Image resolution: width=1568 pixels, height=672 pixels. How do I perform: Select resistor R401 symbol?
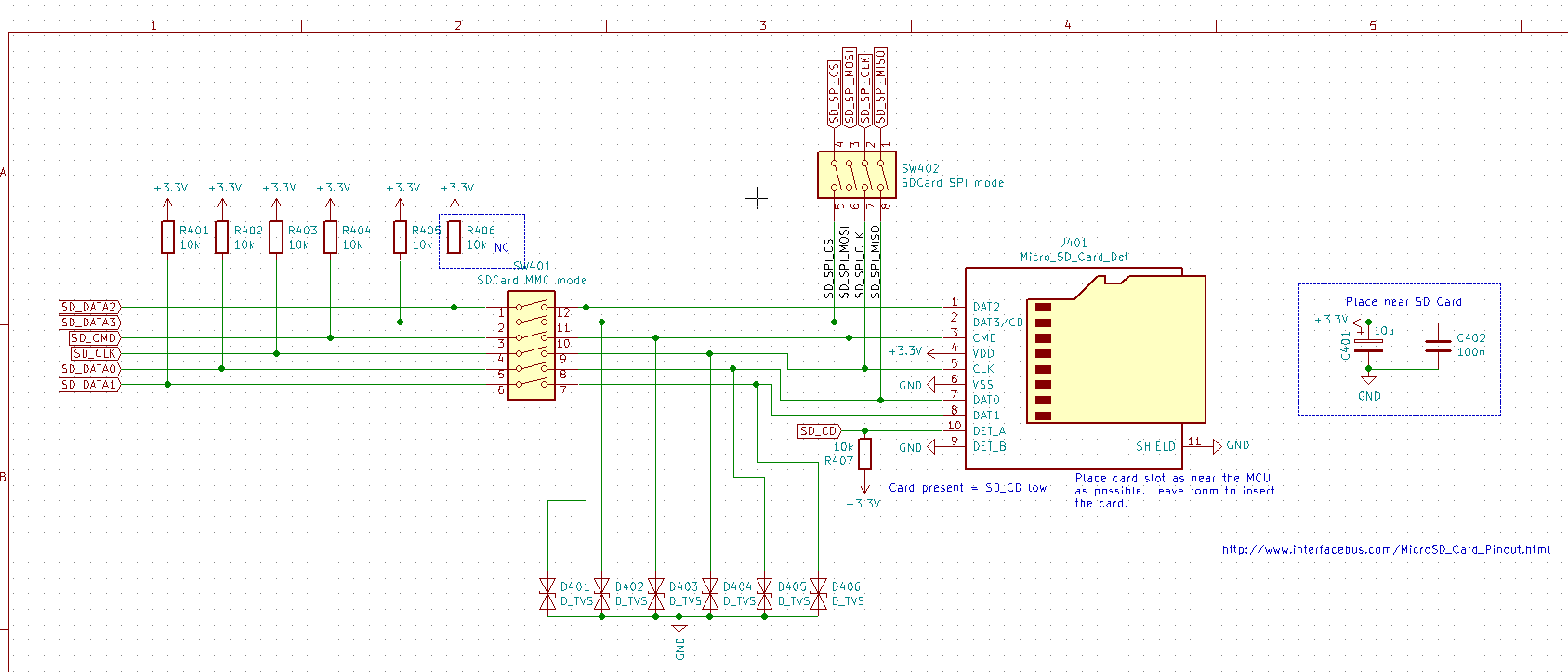[167, 237]
